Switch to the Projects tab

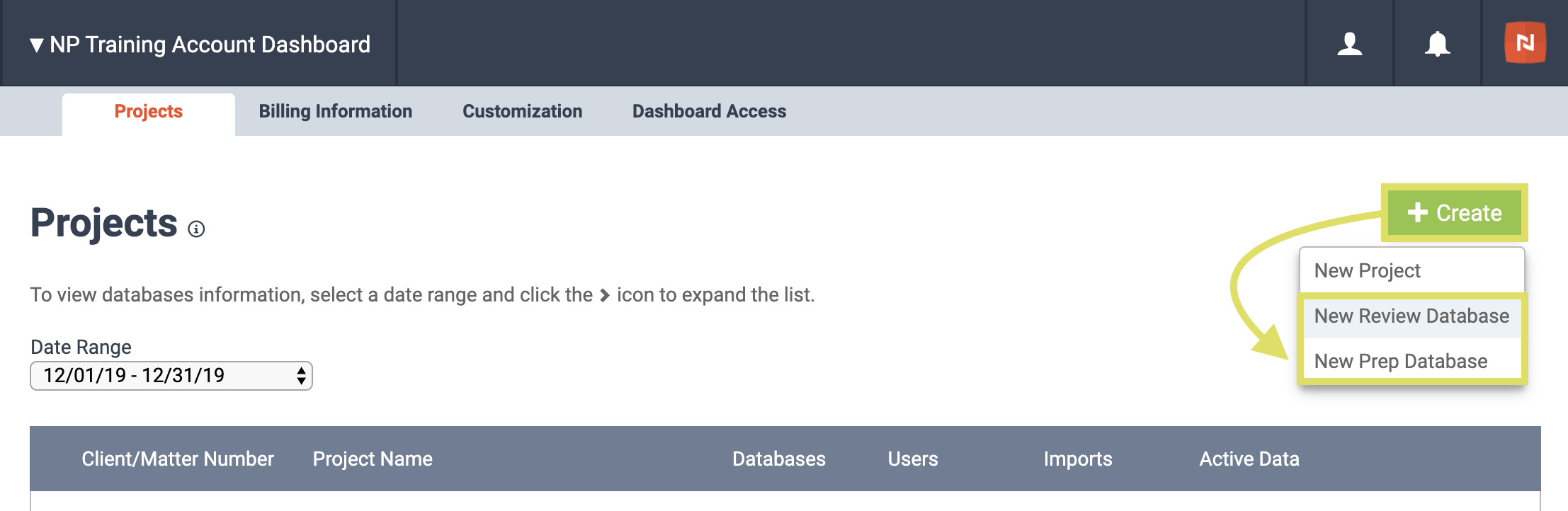(149, 112)
